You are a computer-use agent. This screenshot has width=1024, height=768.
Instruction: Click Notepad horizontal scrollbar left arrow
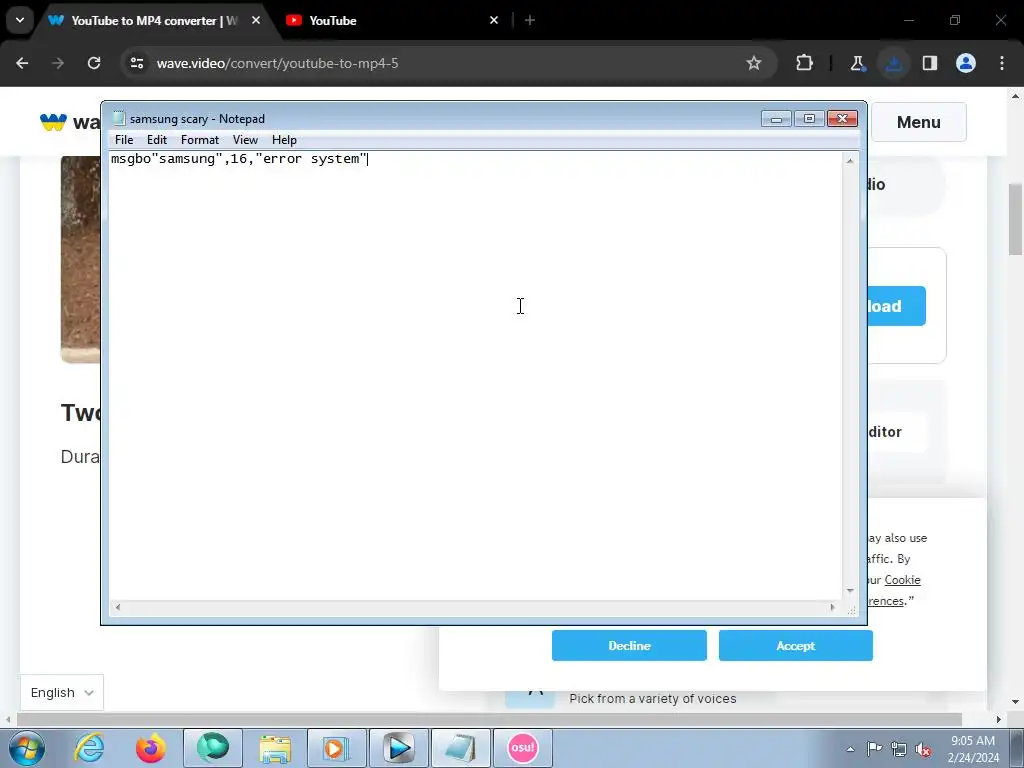pos(118,607)
